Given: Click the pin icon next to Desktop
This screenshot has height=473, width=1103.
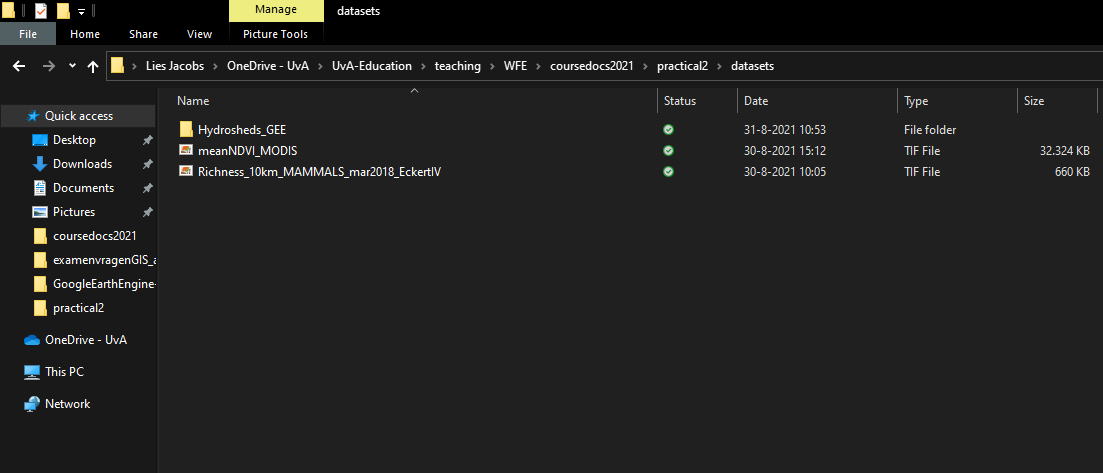Looking at the screenshot, I should tap(147, 140).
